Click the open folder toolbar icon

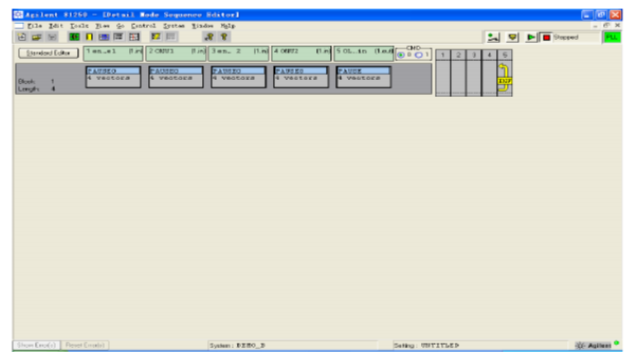[37, 37]
